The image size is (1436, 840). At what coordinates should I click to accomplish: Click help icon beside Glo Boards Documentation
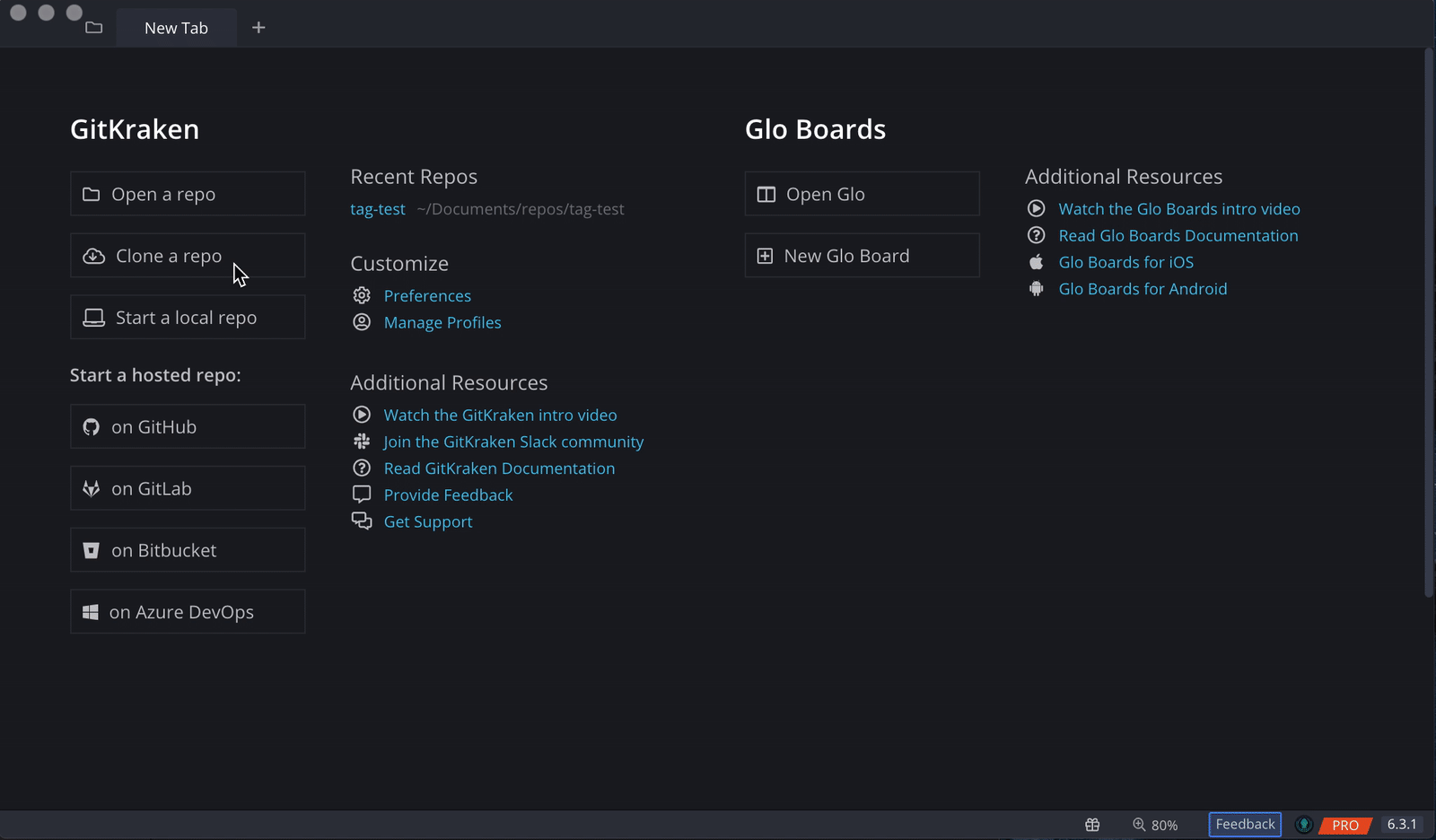(1037, 235)
